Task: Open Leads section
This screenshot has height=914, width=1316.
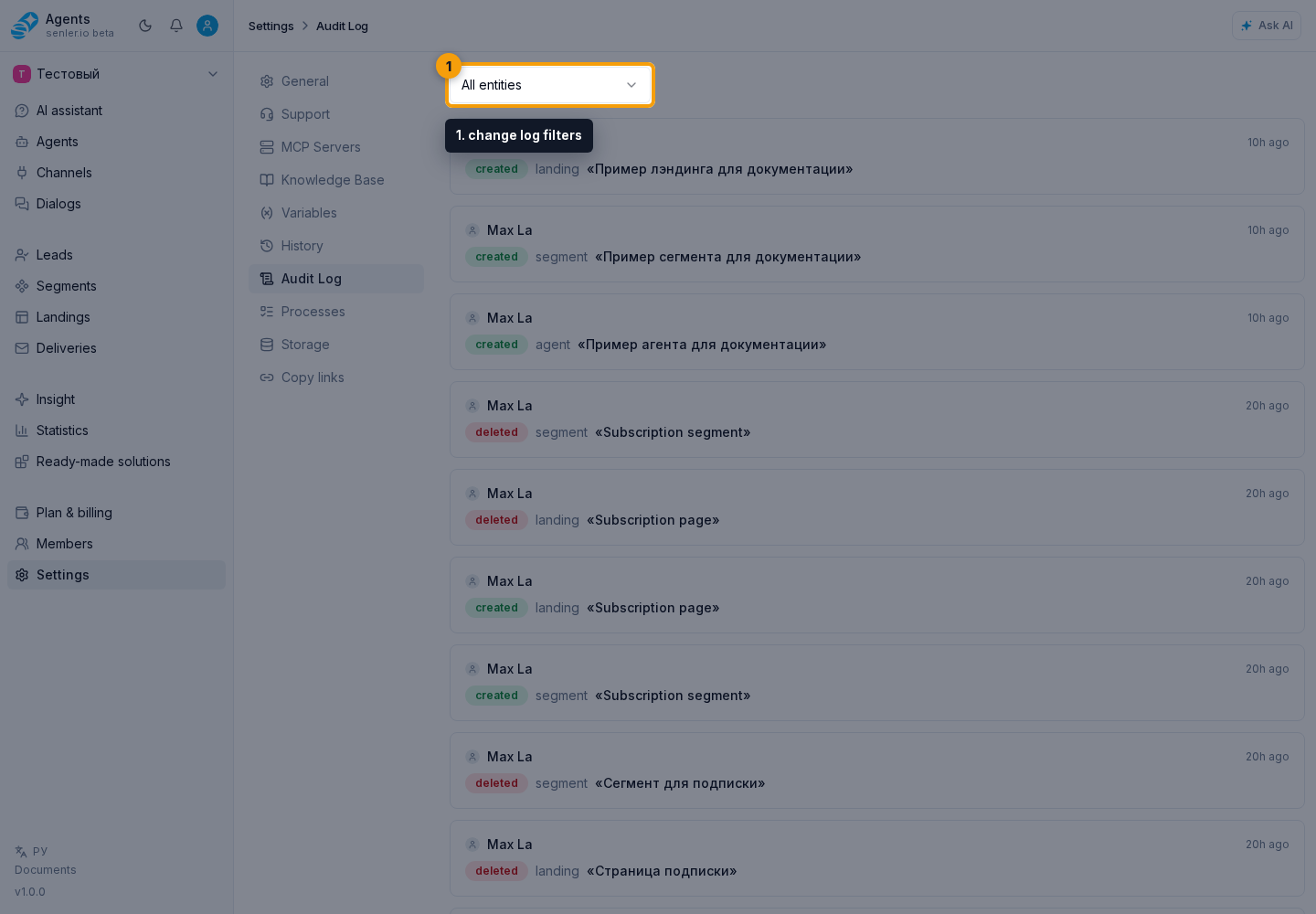Action: click(116, 255)
